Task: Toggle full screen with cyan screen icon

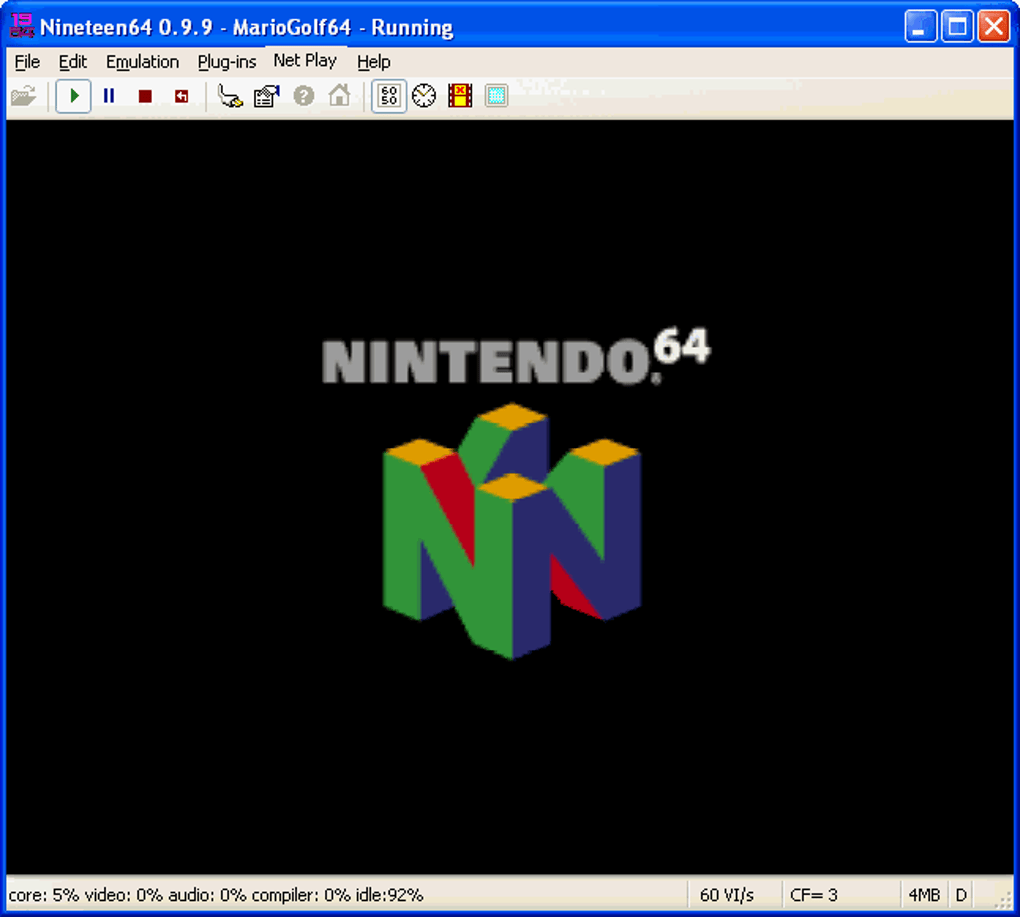Action: pyautogui.click(x=496, y=96)
